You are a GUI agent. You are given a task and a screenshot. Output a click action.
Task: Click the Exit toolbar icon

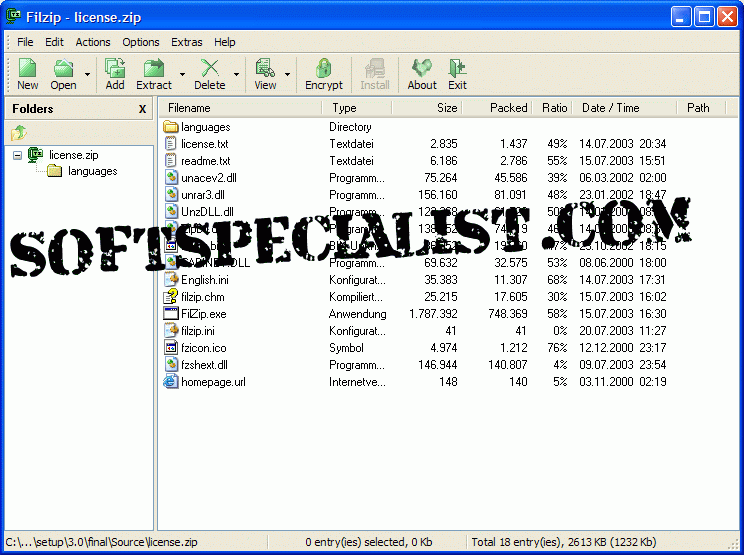(457, 68)
